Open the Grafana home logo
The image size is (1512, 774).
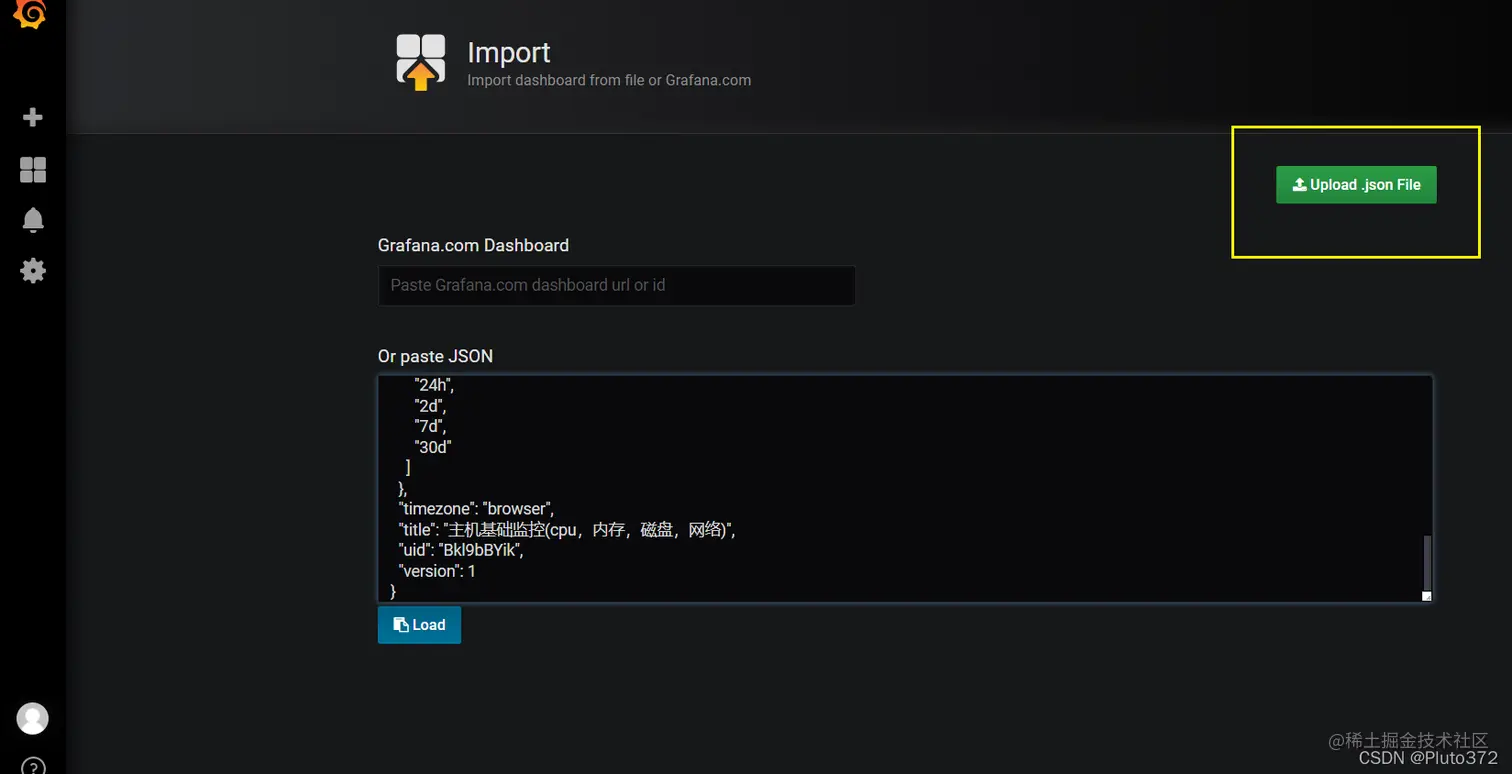[32, 14]
